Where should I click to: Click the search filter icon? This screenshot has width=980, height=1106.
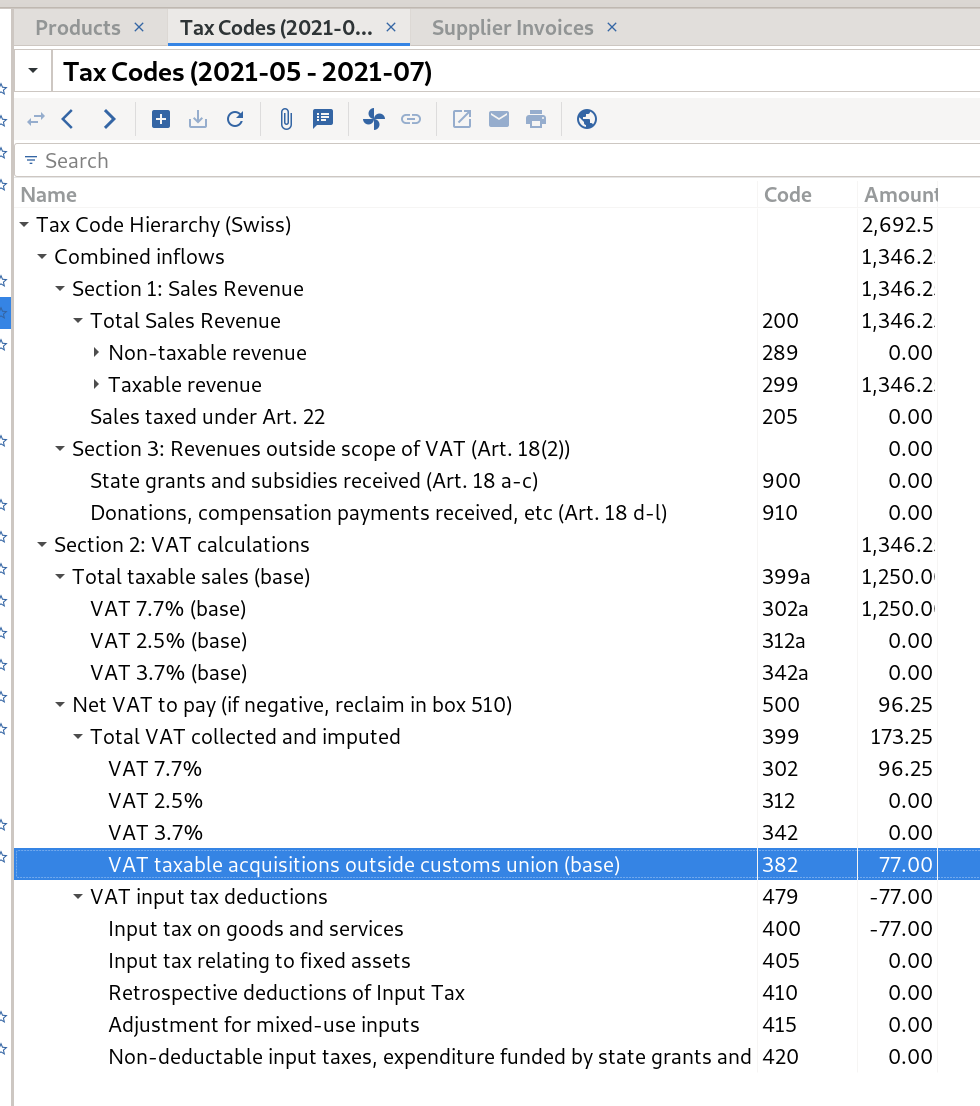pyautogui.click(x=31, y=161)
